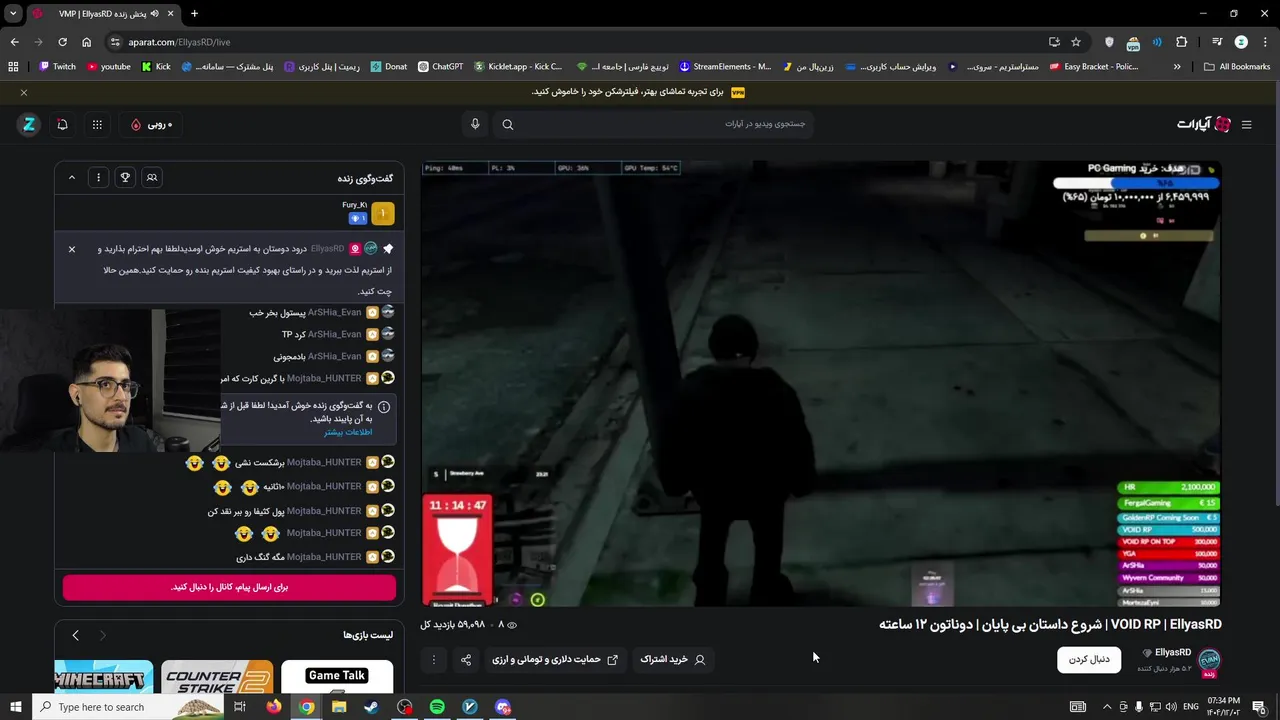
Task: Show chat participants list icon
Action: point(152,177)
